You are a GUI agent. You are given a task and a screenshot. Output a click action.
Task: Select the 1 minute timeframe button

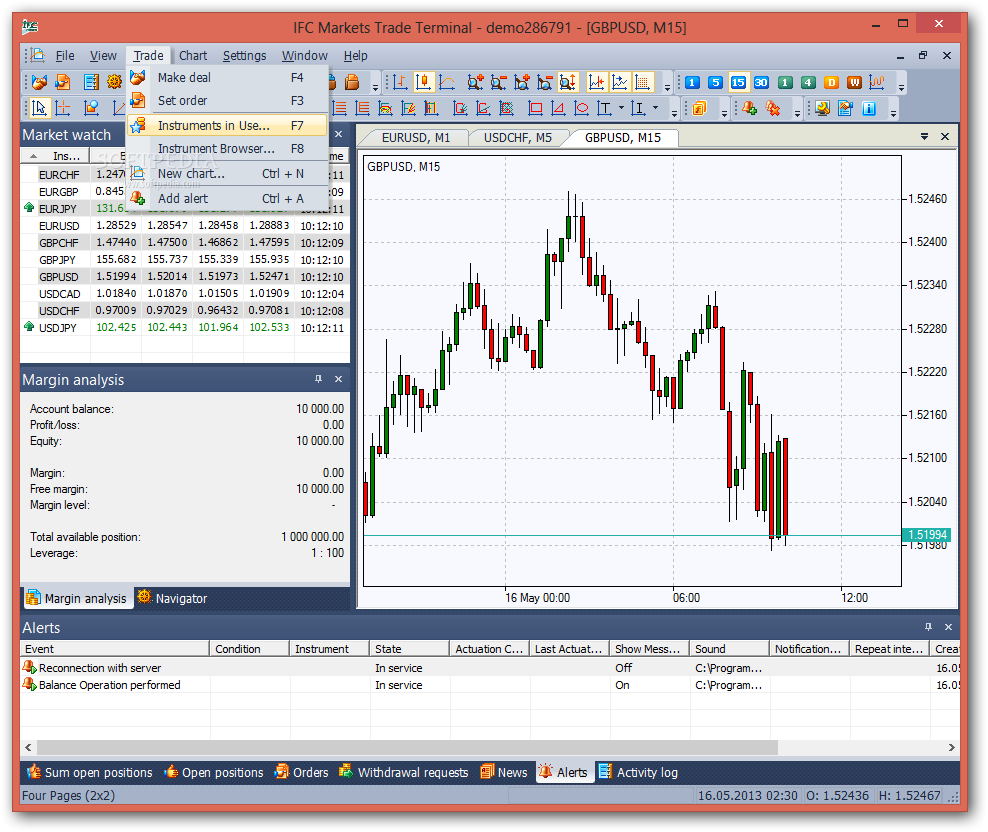[x=692, y=83]
